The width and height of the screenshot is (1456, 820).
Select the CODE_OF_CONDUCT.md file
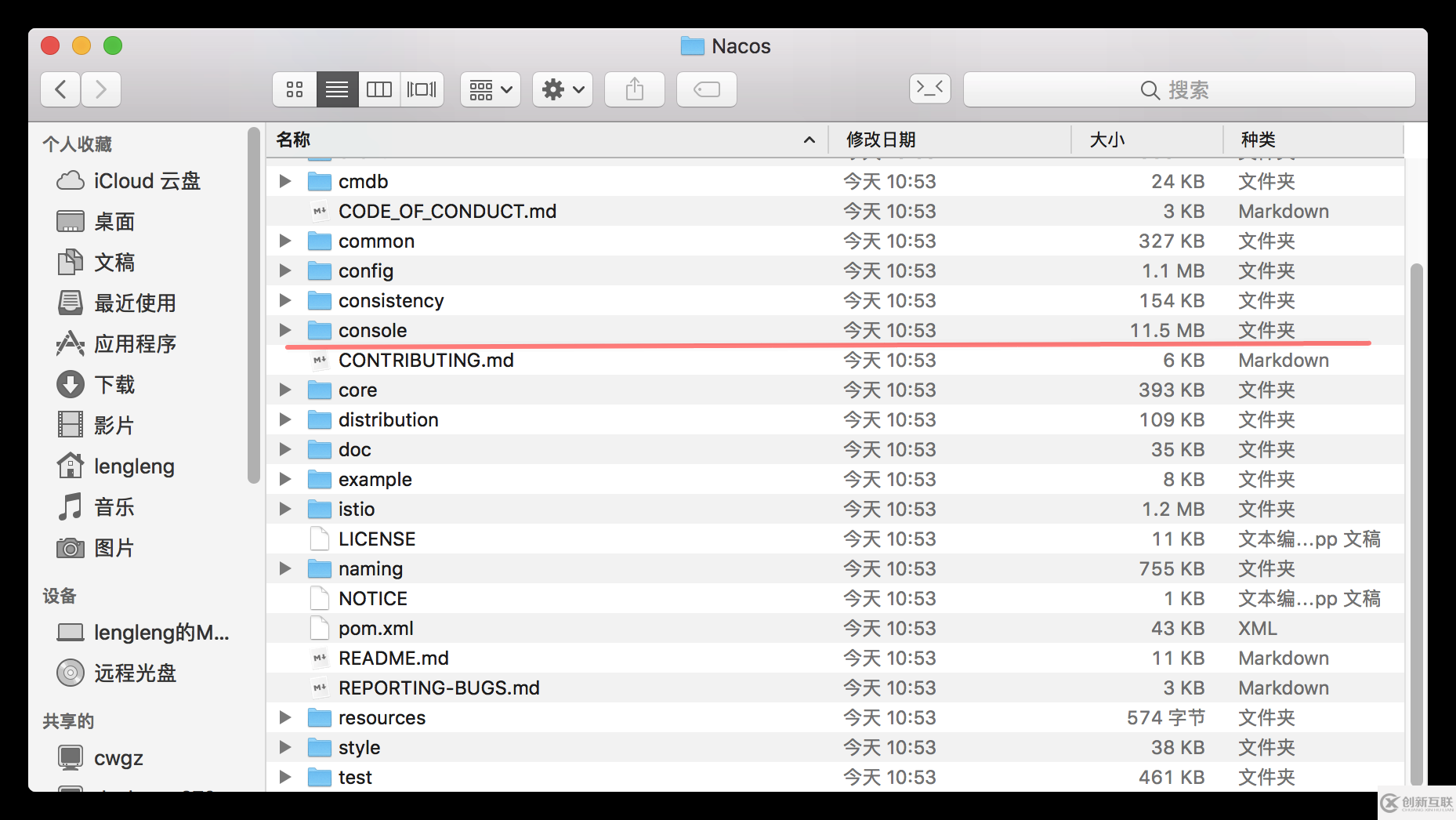pyautogui.click(x=835, y=211)
